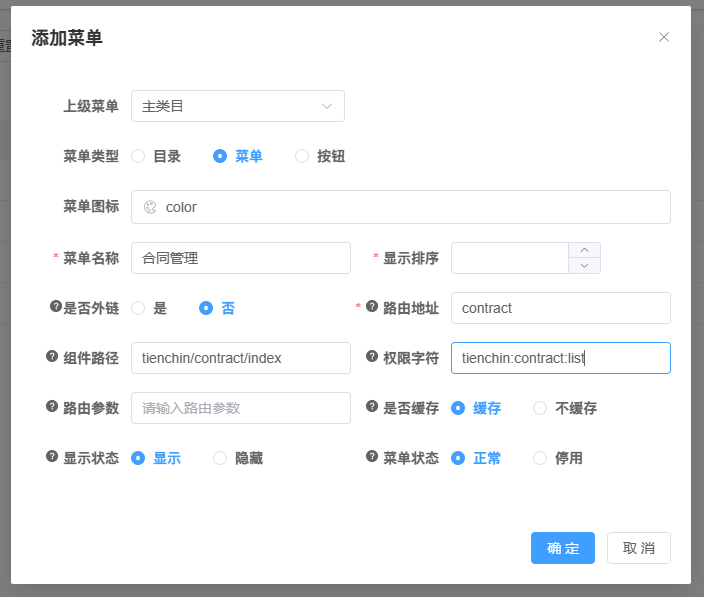Click the 菜单图标 label
The width and height of the screenshot is (704, 597).
click(91, 206)
